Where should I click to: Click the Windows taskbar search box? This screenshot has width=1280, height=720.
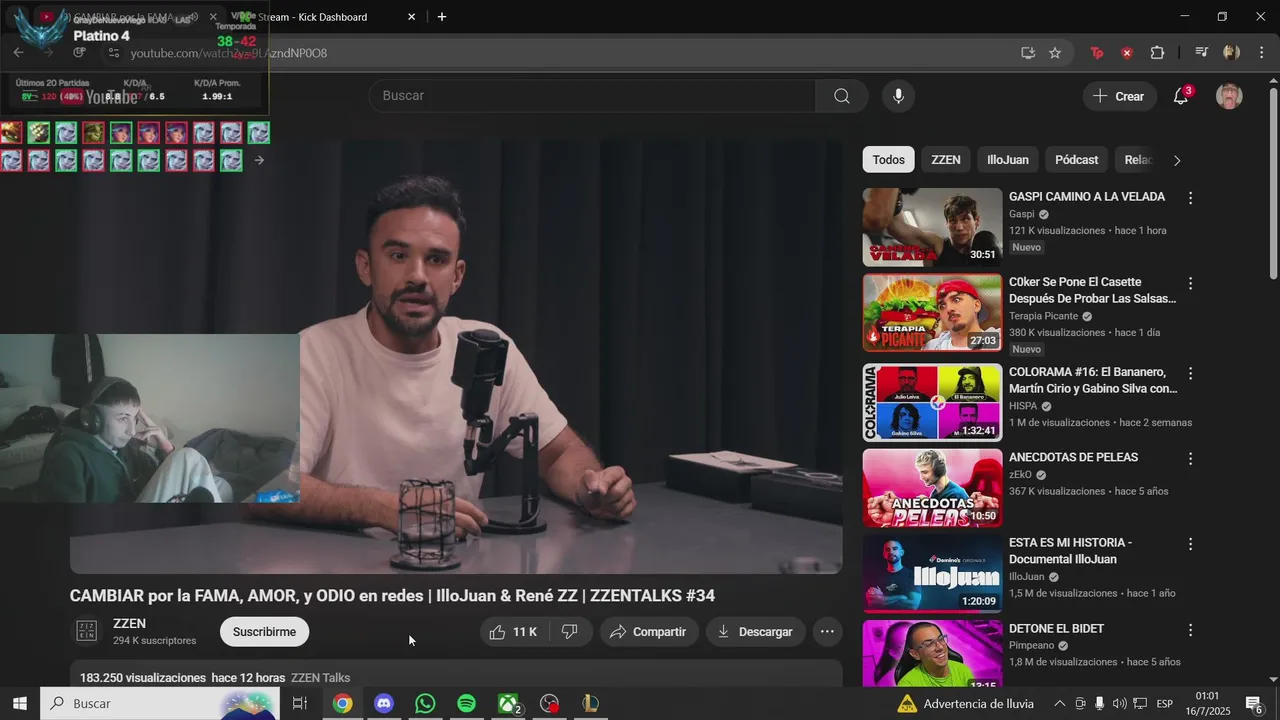pos(160,704)
